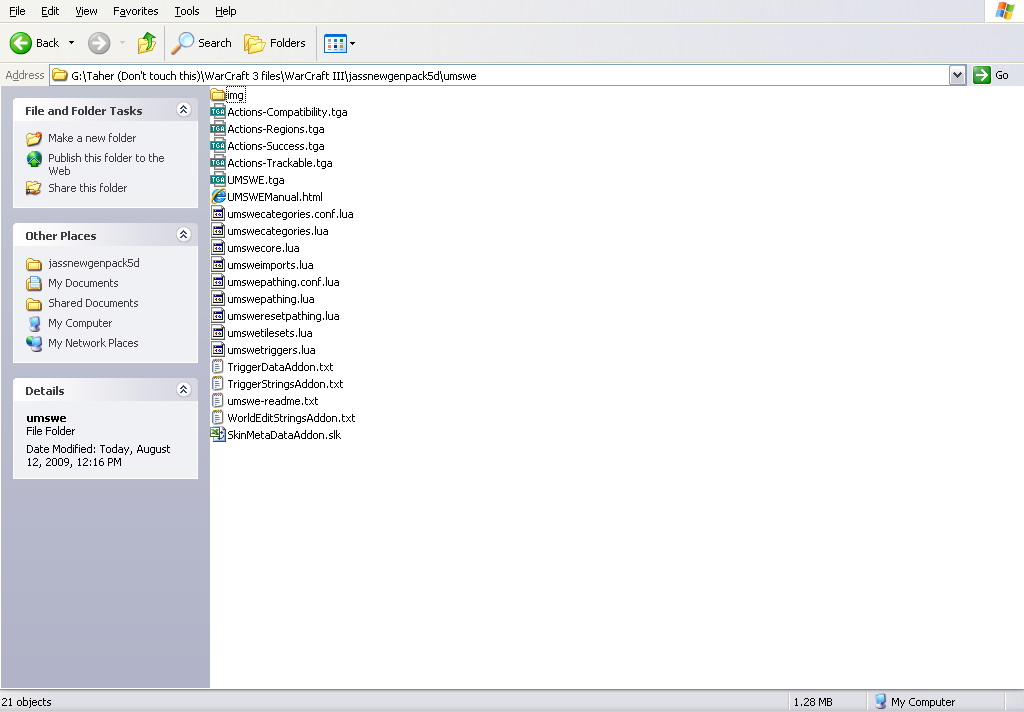The width and height of the screenshot is (1024, 712).
Task: Open the File menu
Action: [x=17, y=11]
